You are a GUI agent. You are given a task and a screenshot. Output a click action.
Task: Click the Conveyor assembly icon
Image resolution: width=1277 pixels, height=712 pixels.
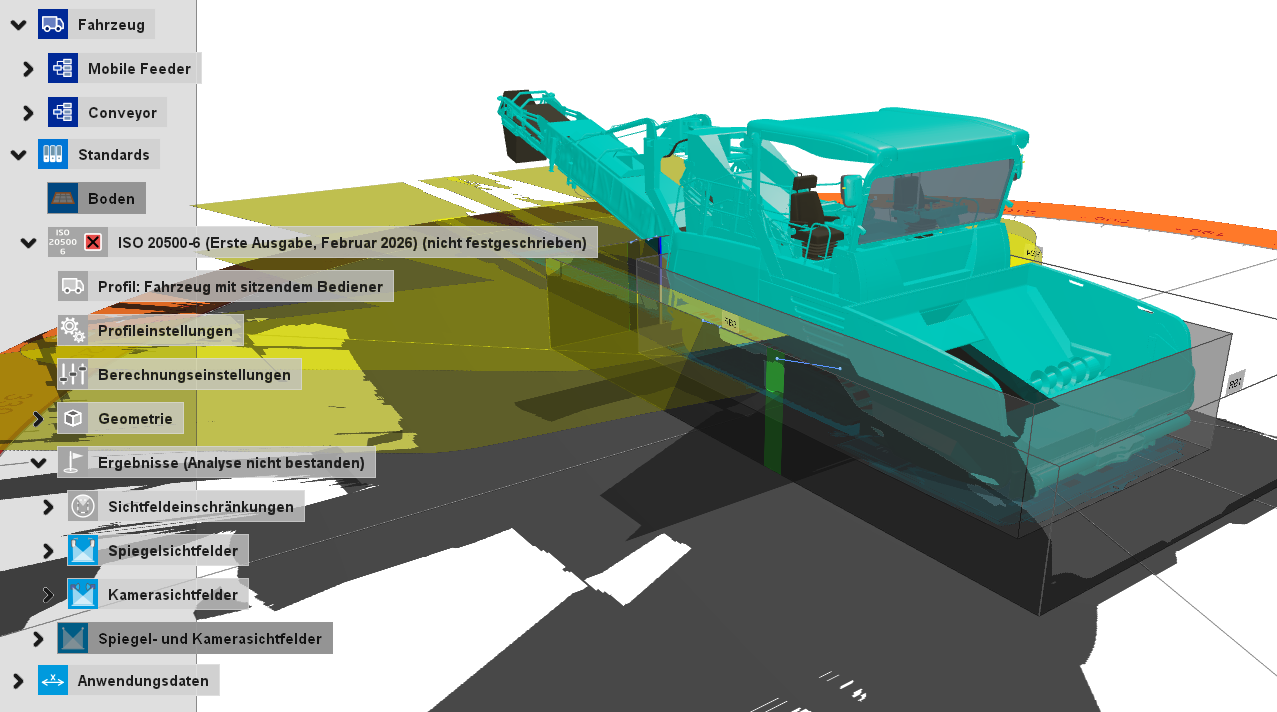point(63,112)
